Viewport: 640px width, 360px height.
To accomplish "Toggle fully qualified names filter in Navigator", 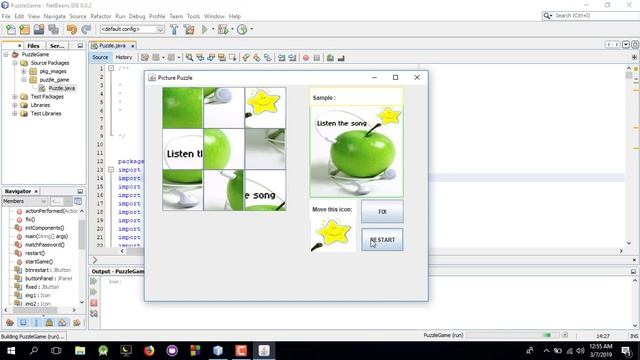I will (76, 322).
